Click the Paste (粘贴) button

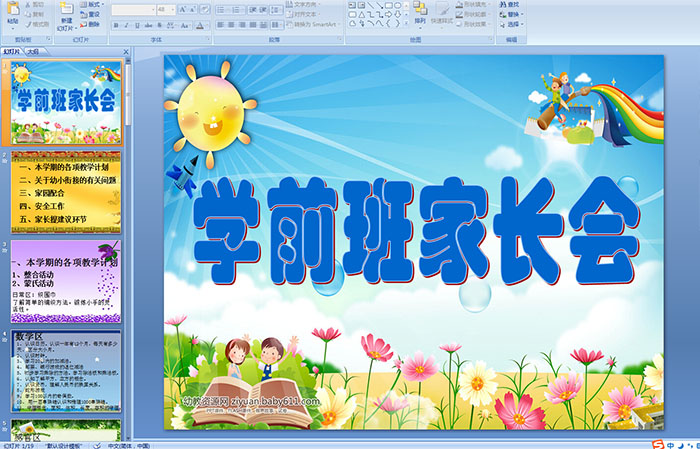[x=13, y=13]
